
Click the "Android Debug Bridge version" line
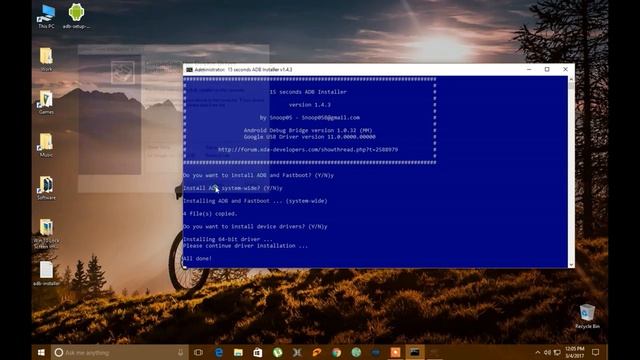click(x=308, y=130)
